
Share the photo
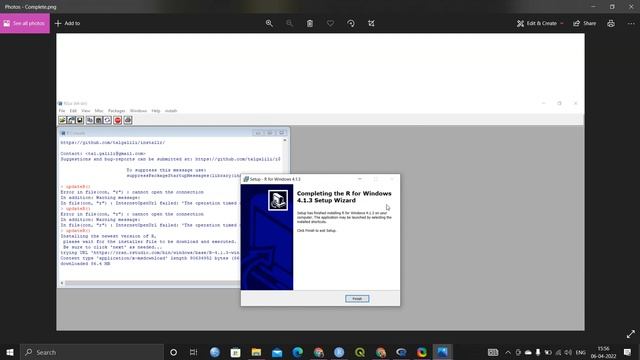tap(584, 23)
